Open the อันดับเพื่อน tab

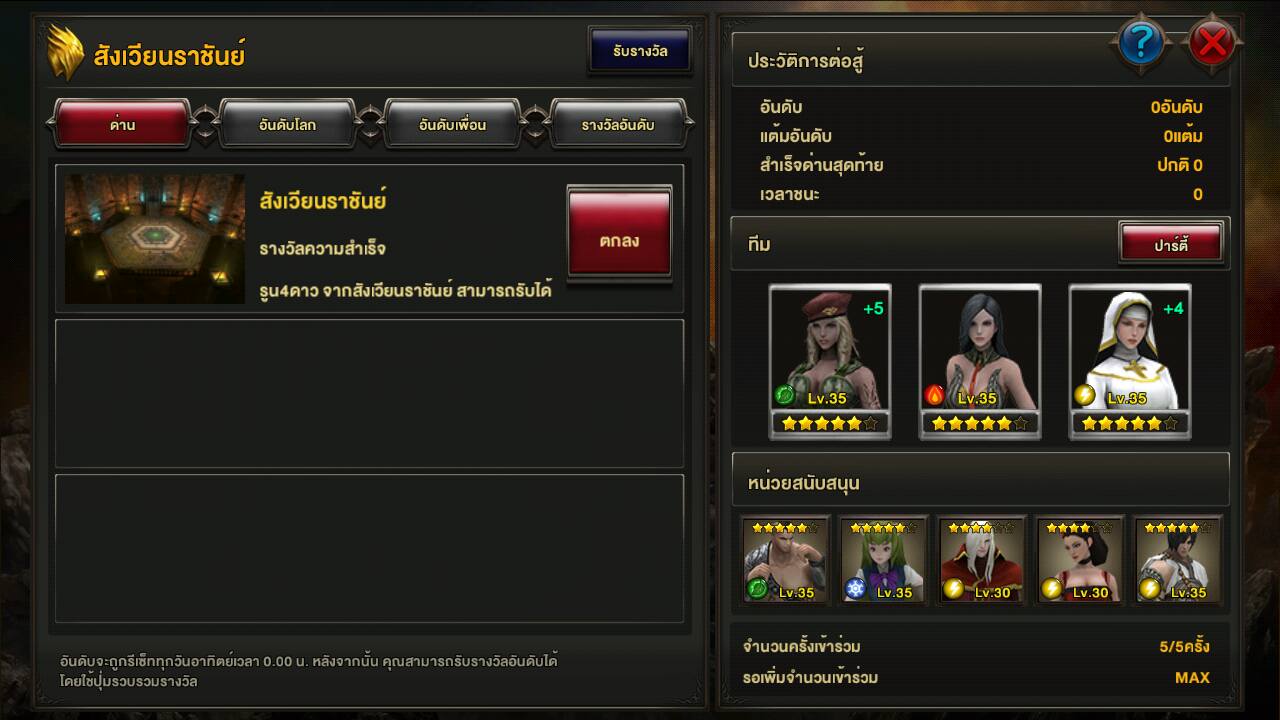[x=452, y=125]
